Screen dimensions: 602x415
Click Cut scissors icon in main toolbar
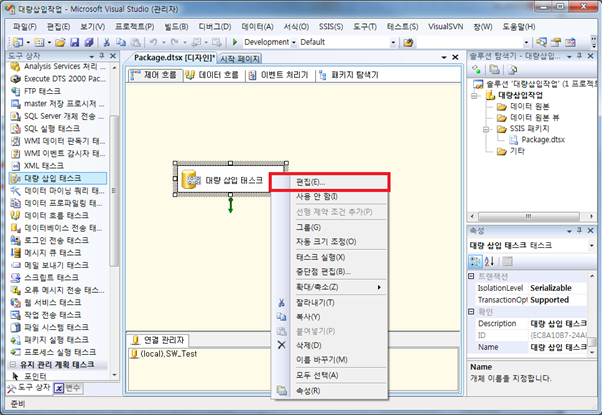tap(107, 42)
